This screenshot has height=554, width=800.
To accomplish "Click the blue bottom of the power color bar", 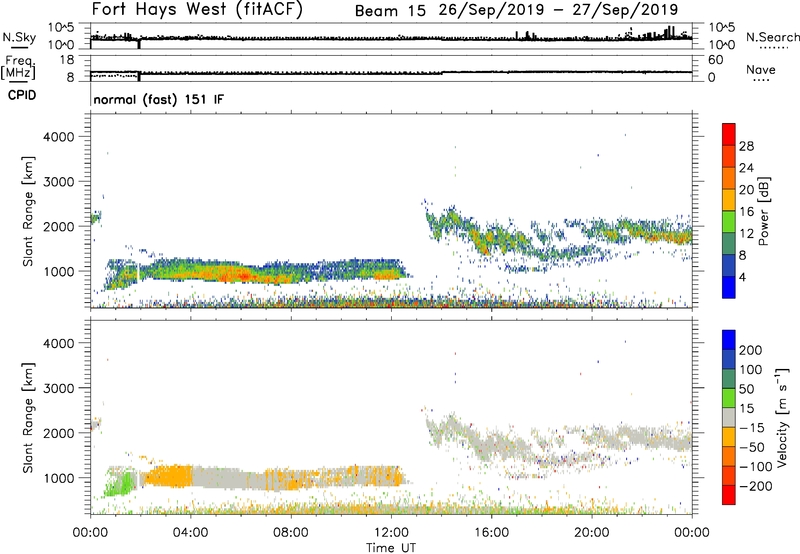I will coord(729,287).
